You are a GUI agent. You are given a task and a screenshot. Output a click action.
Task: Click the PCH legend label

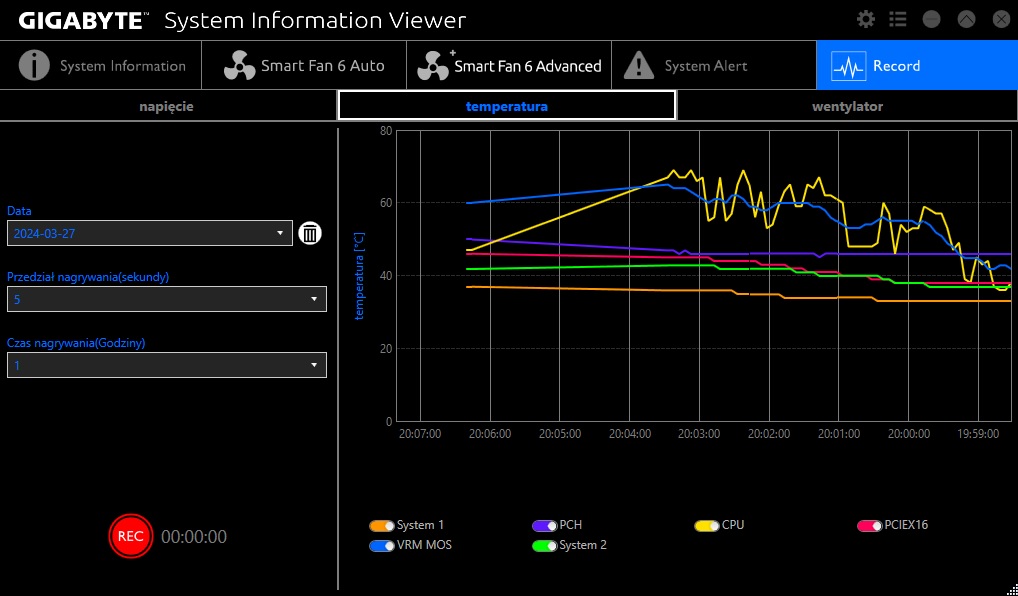coord(571,525)
